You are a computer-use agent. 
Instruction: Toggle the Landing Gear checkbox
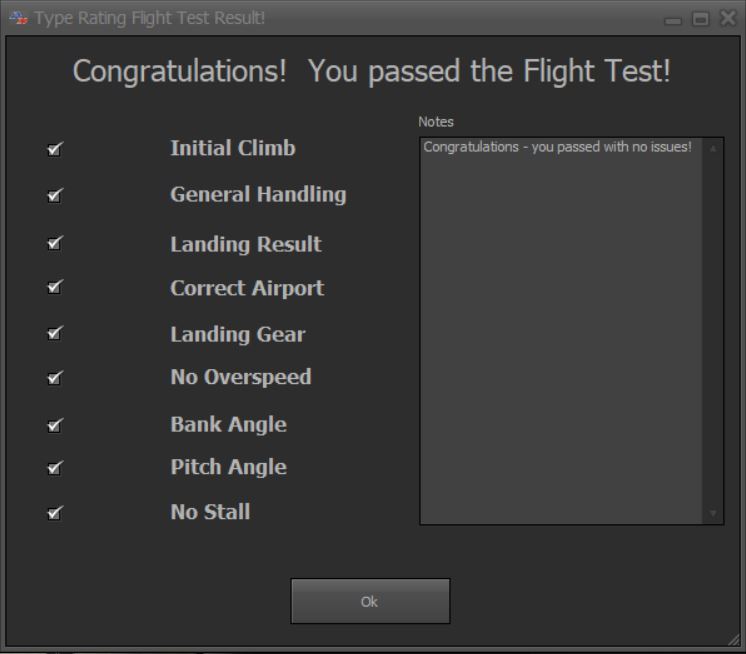click(54, 333)
